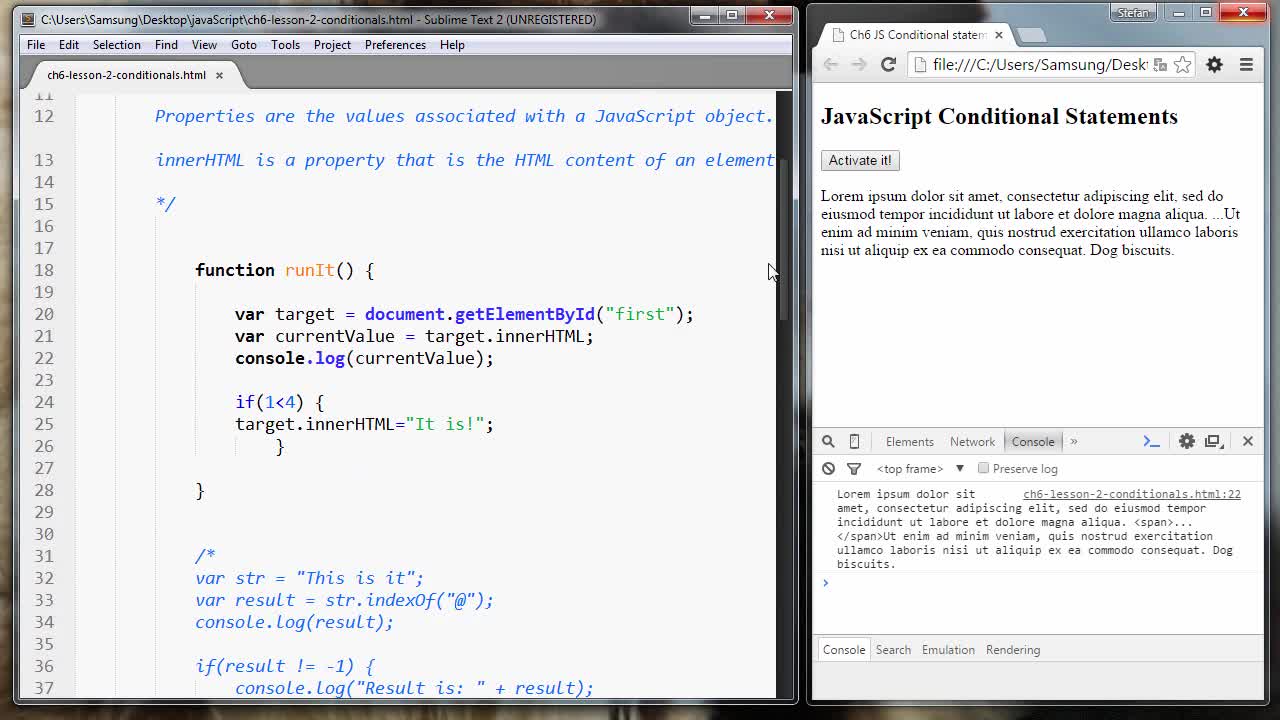
Task: Go back in Chrome history
Action: click(831, 64)
